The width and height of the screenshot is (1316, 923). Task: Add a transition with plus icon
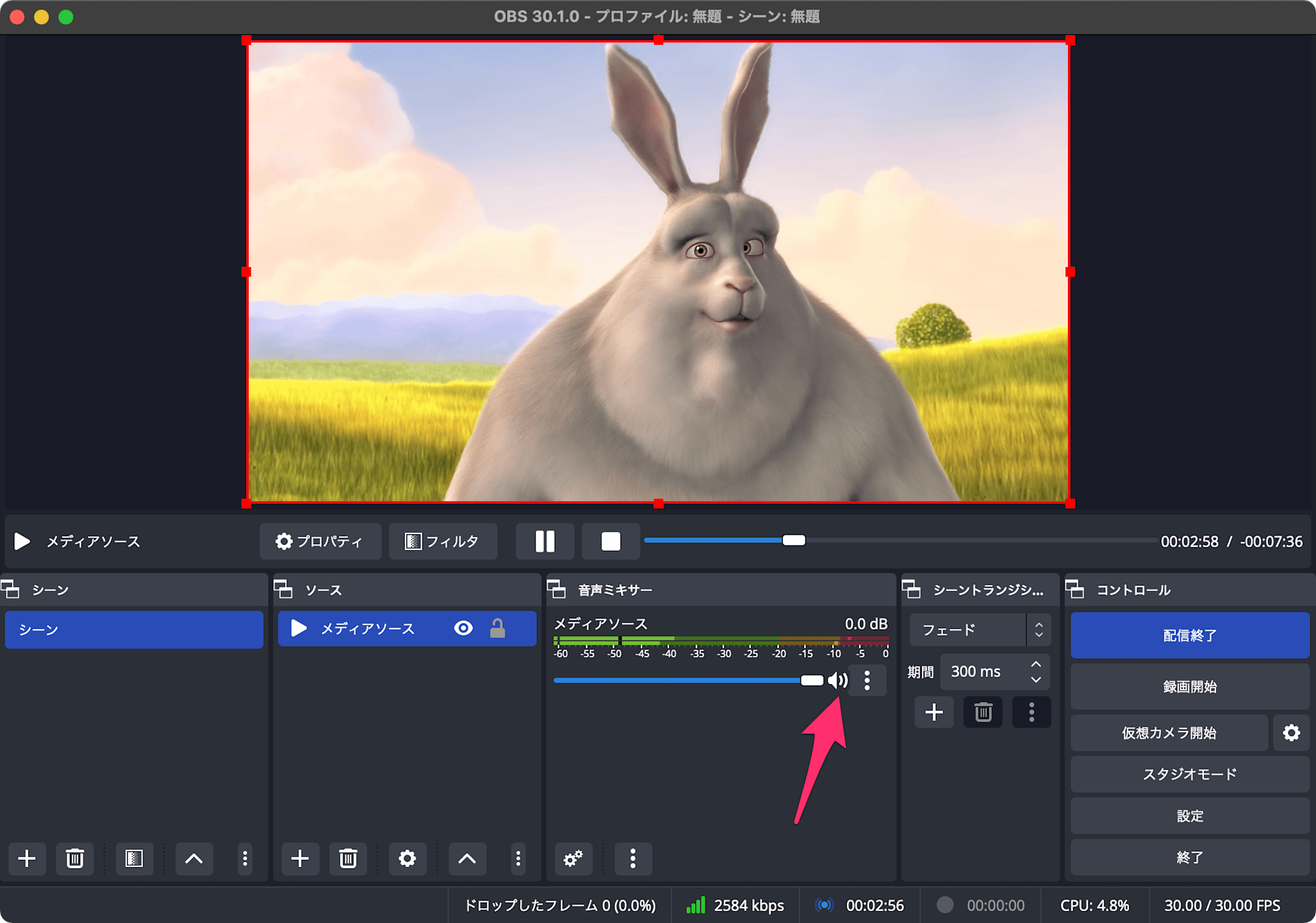click(934, 712)
